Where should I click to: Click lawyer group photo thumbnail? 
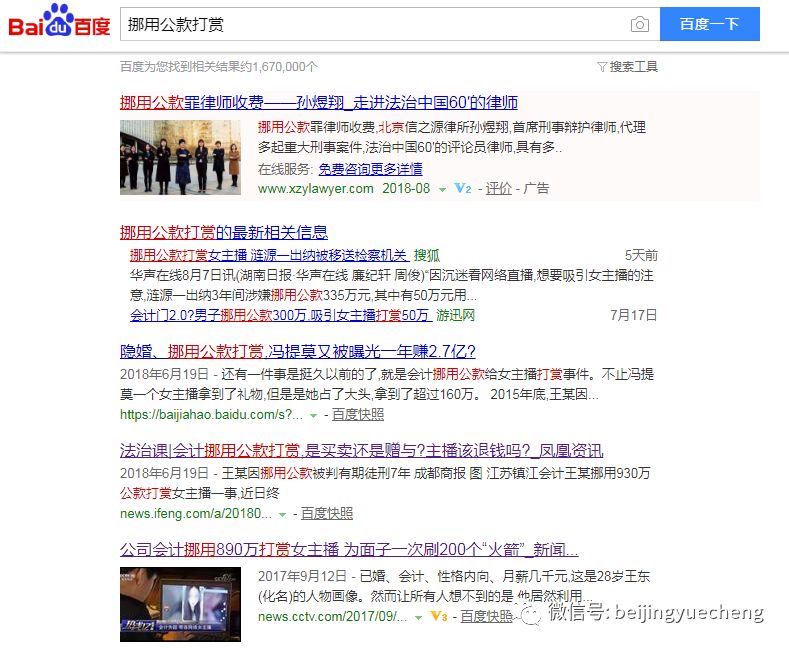click(x=180, y=157)
